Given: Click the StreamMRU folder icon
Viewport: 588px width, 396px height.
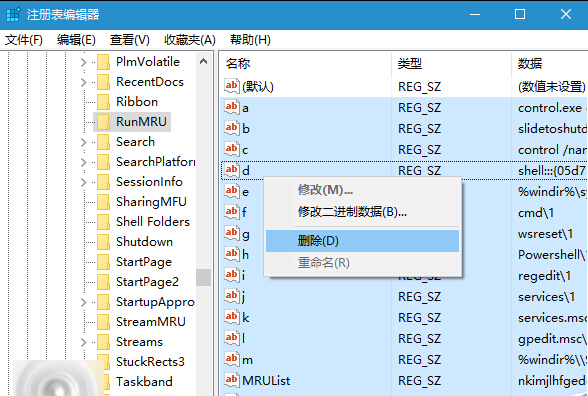Looking at the screenshot, I should tap(103, 322).
